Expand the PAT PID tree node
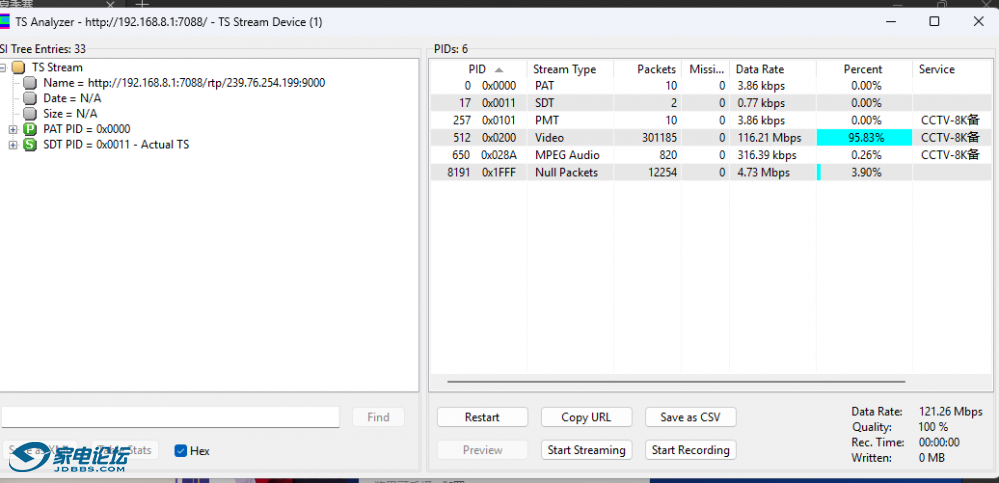 (x=13, y=129)
